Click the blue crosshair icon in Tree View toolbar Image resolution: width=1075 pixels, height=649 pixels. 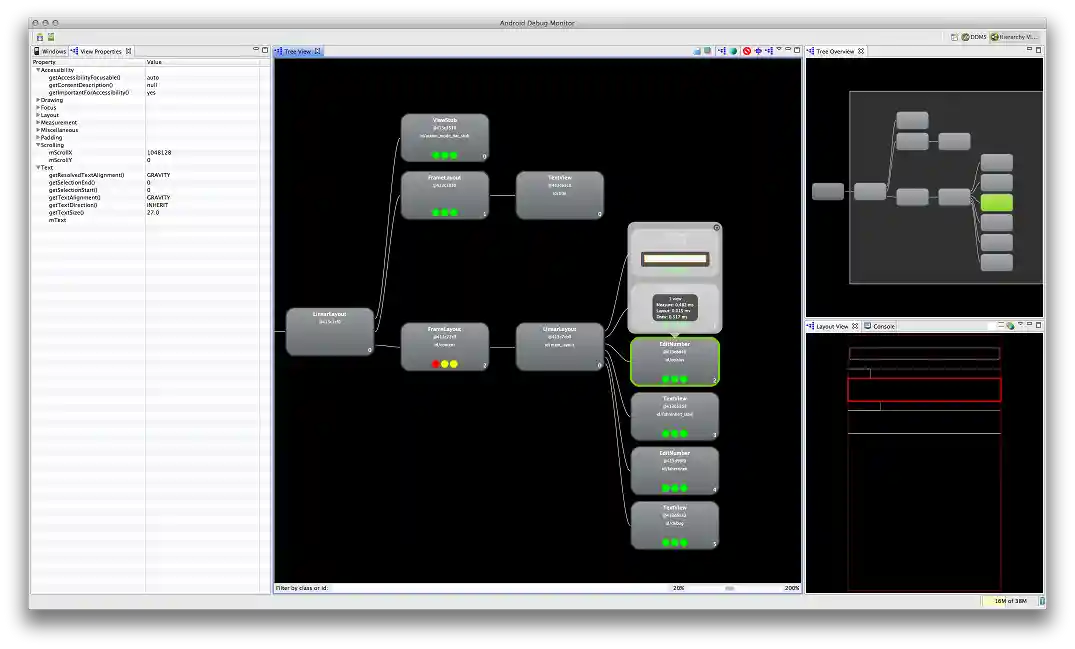[x=758, y=51]
